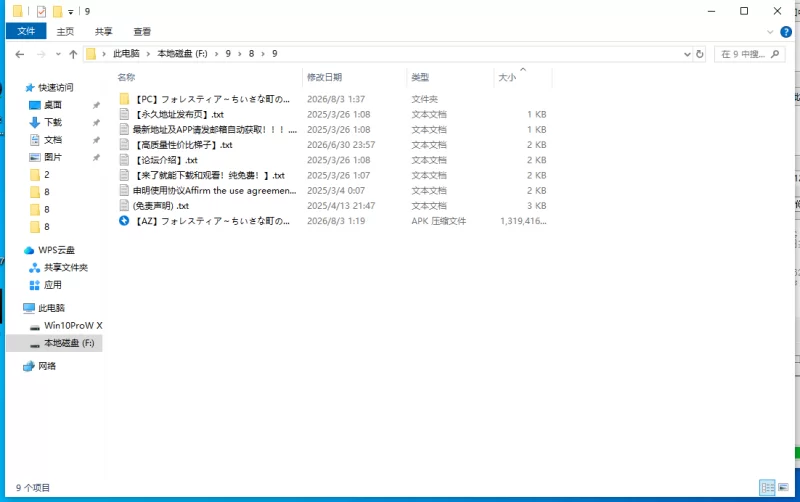Screen dimensions: 800x502
Task: Sort by the 类型 column header
Action: (x=420, y=77)
